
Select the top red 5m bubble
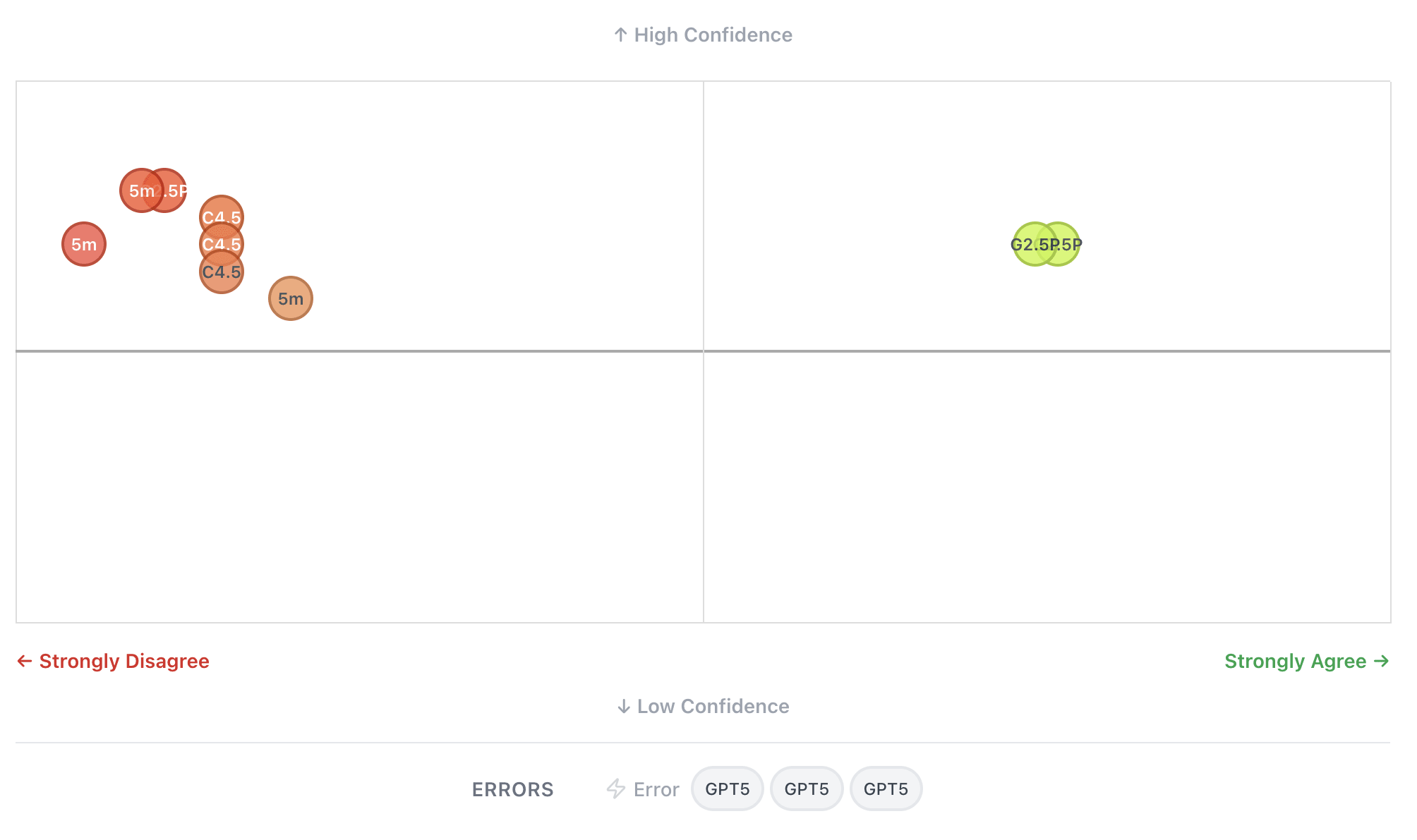click(141, 190)
